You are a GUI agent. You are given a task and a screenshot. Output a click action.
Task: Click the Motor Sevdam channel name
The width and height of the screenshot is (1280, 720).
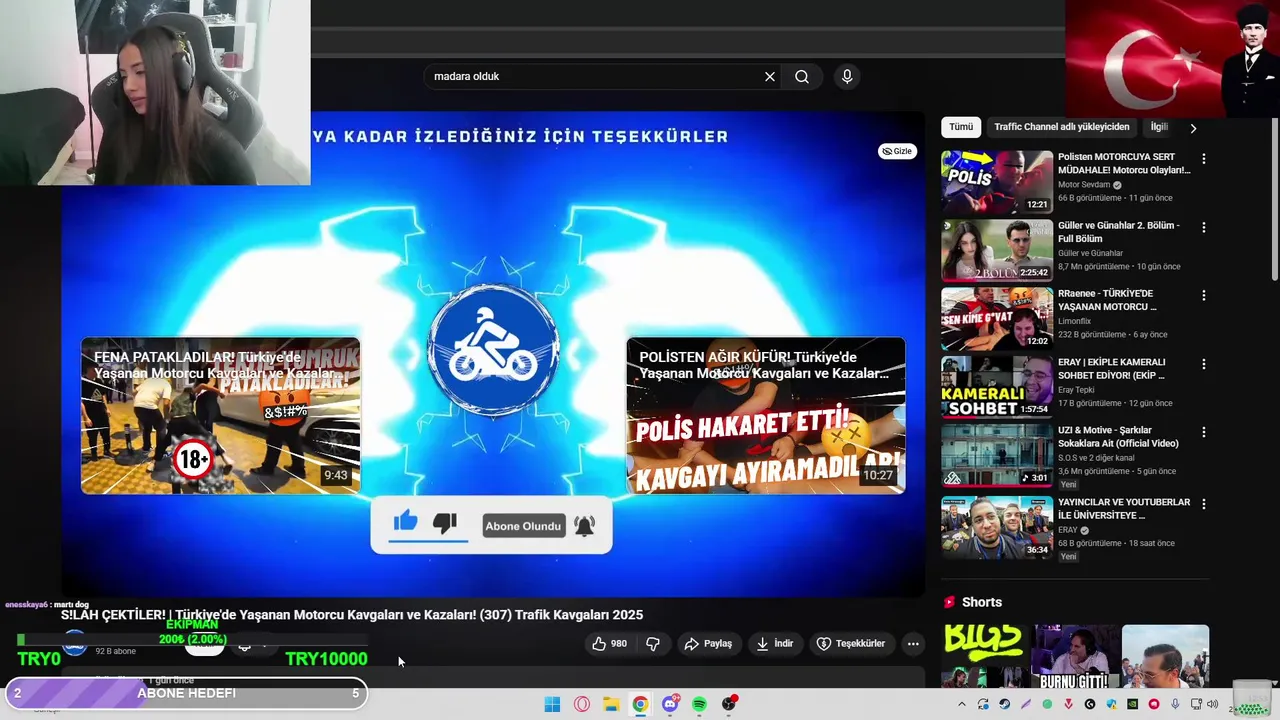[x=1084, y=185]
